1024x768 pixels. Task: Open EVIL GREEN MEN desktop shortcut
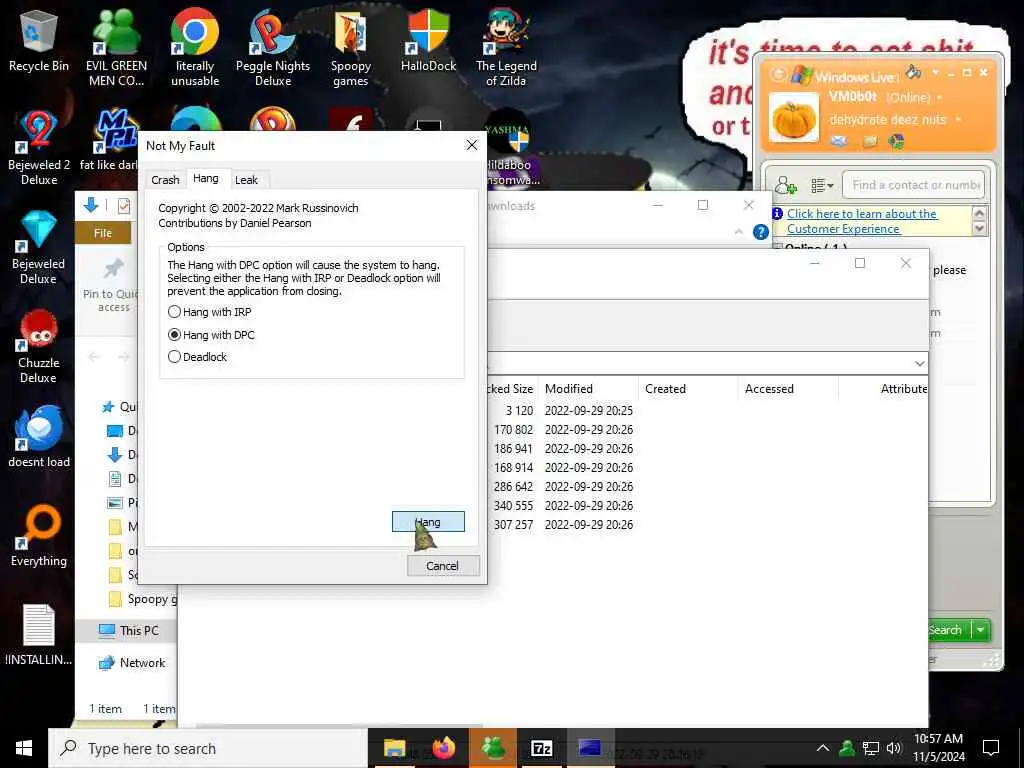116,48
